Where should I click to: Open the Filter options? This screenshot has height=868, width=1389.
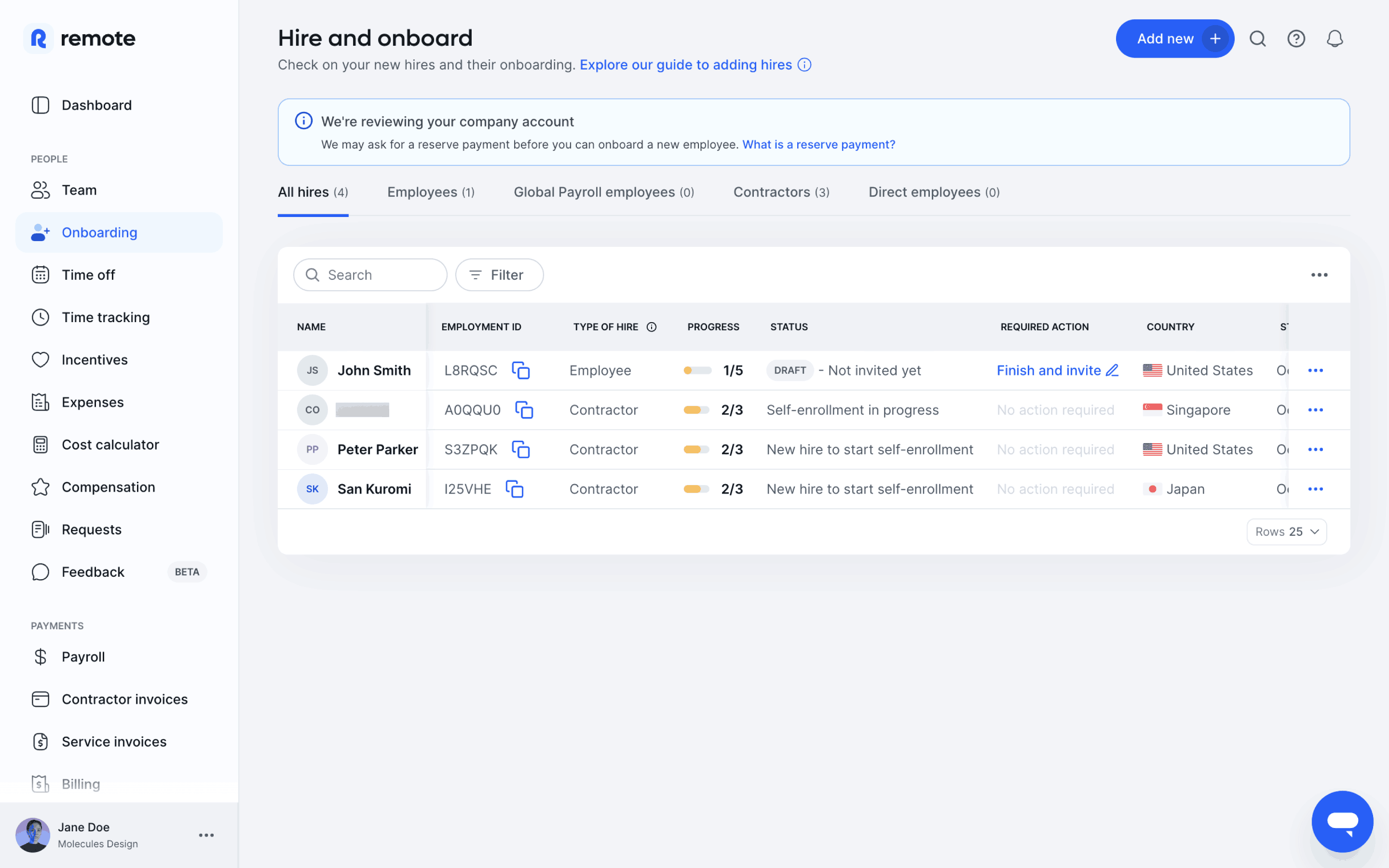click(x=499, y=275)
